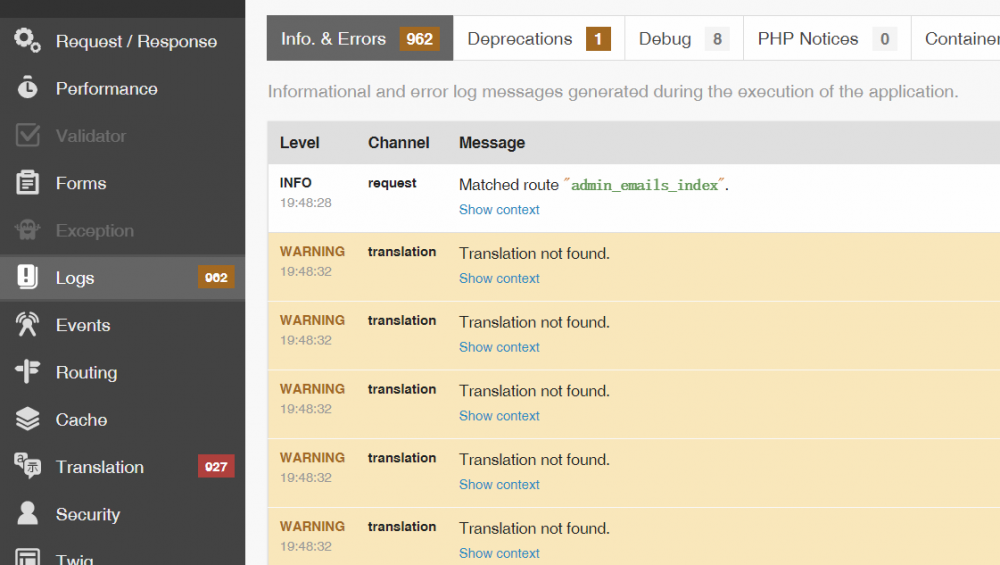Open the Events panel

tap(122, 325)
